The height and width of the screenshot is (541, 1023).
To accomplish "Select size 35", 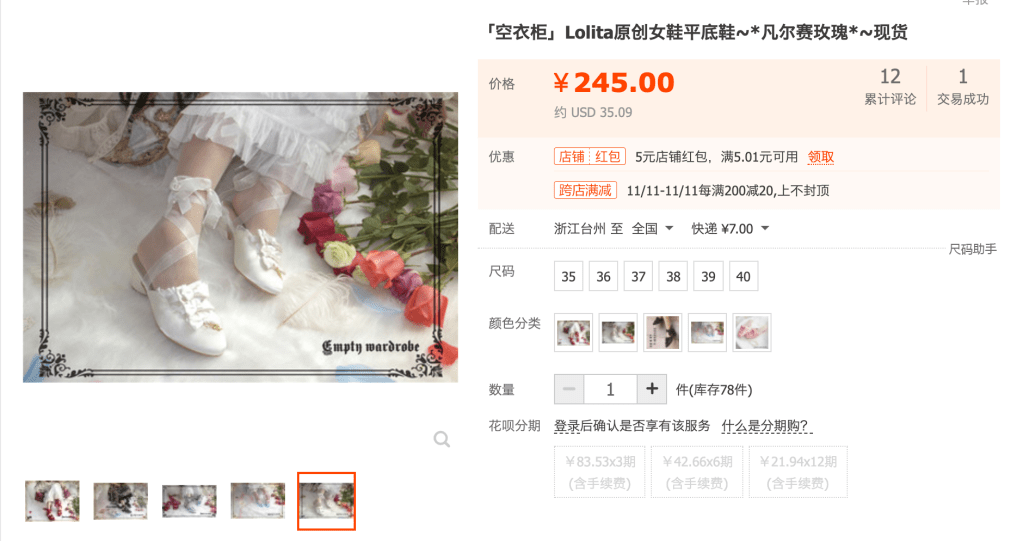I will 568,276.
